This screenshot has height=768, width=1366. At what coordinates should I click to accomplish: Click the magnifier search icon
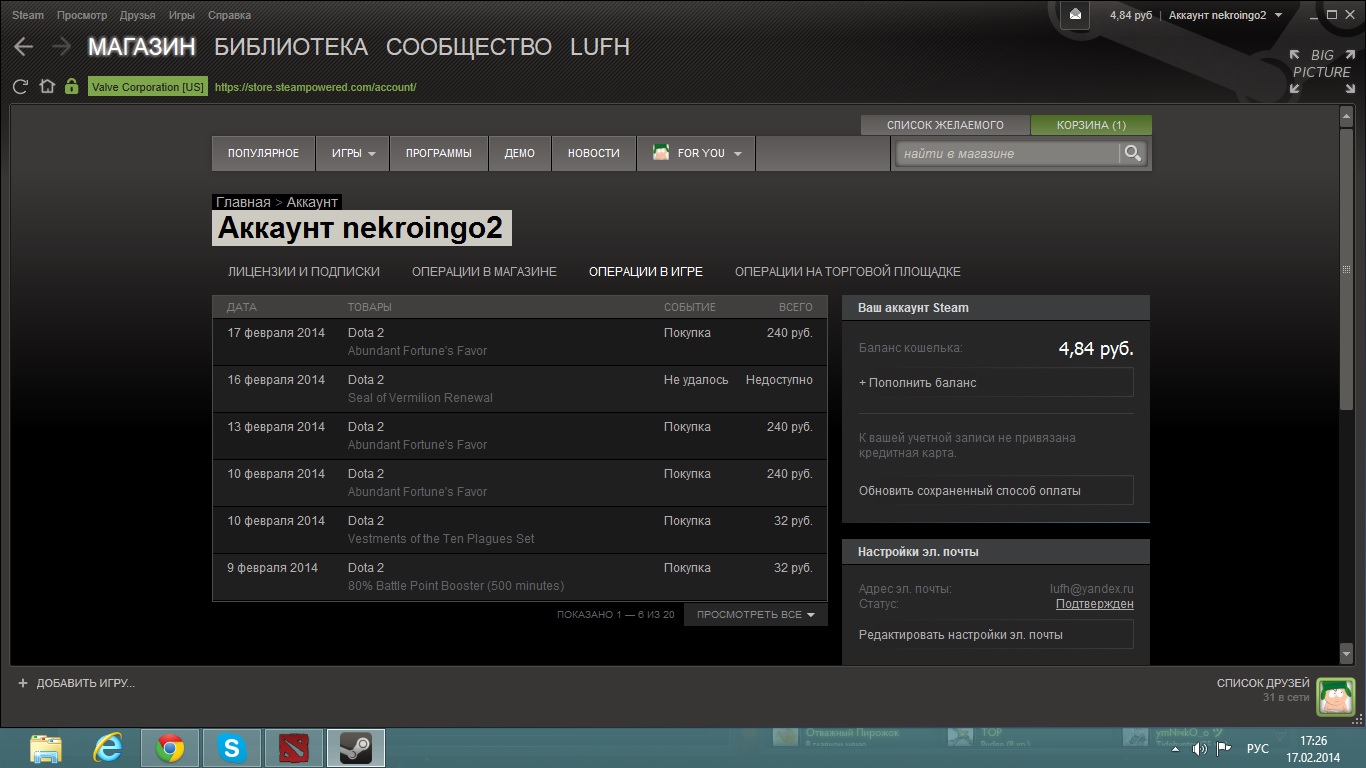point(1133,153)
